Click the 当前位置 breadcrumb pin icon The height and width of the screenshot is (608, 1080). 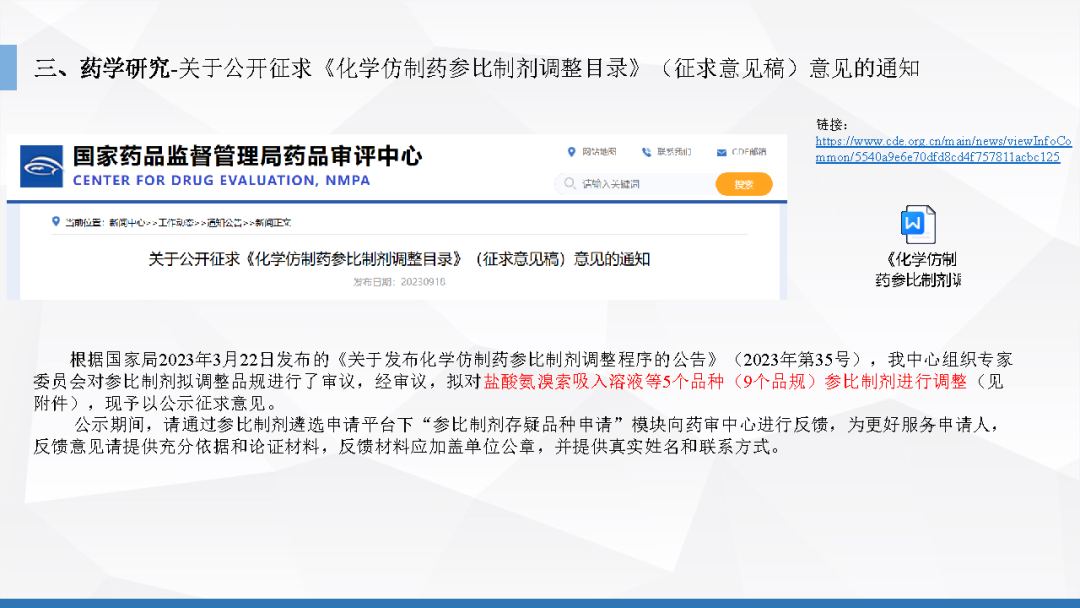click(x=56, y=222)
